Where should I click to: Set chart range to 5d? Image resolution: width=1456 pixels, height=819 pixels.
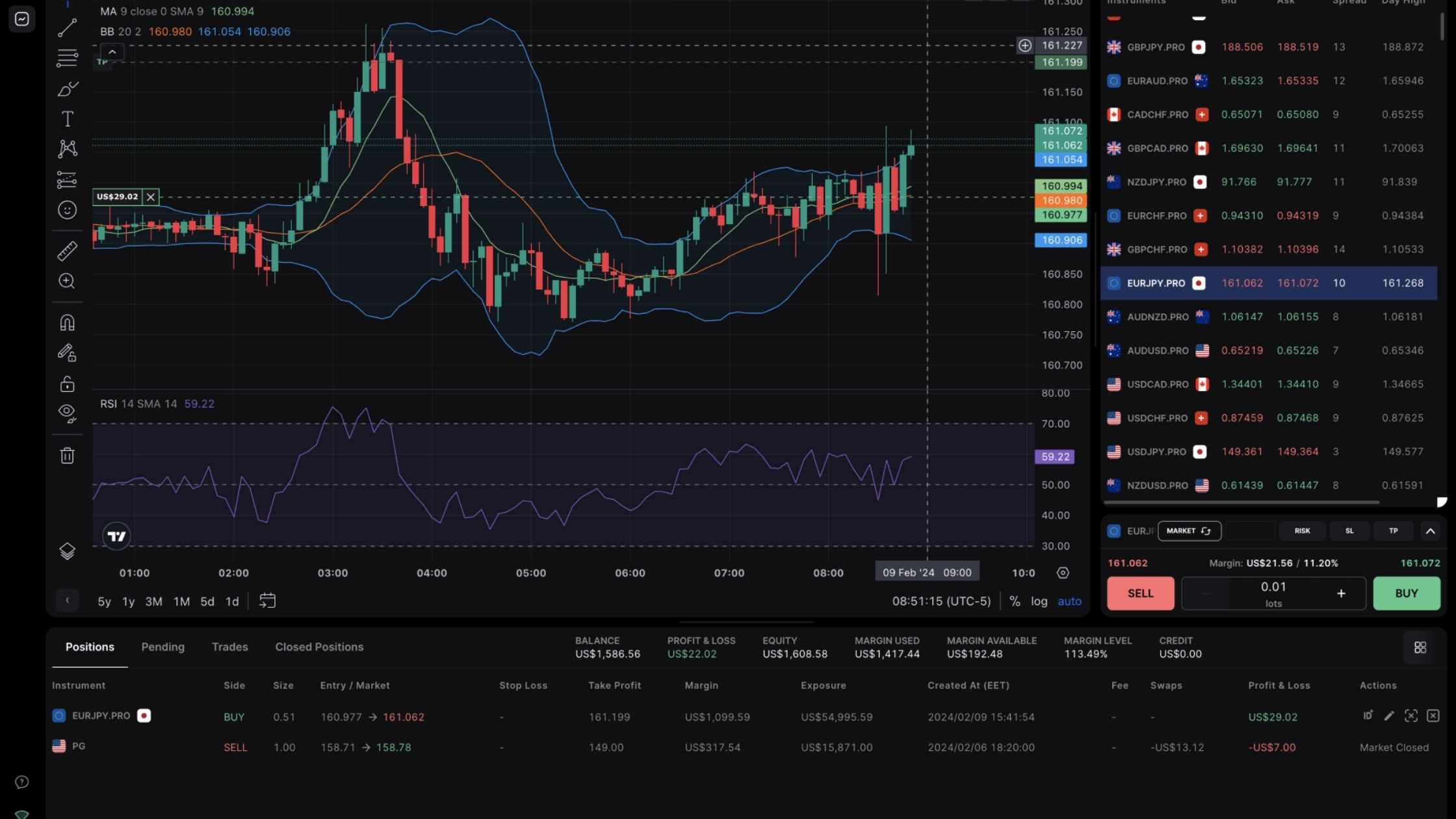click(207, 601)
